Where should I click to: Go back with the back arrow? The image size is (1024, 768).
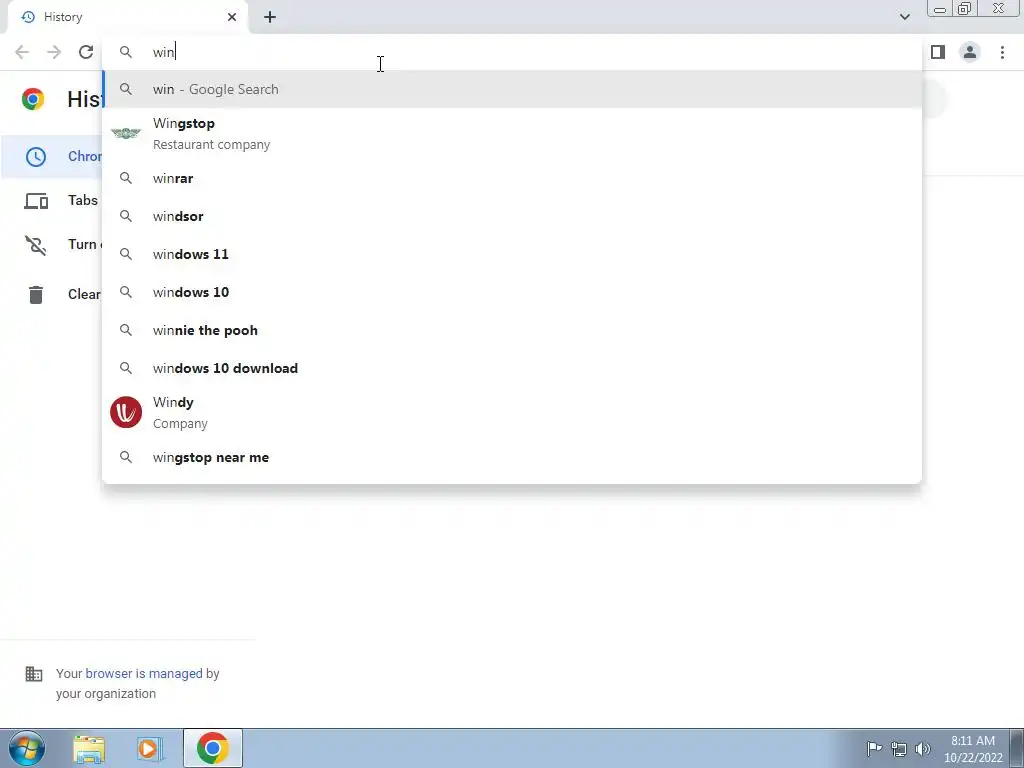[x=22, y=52]
